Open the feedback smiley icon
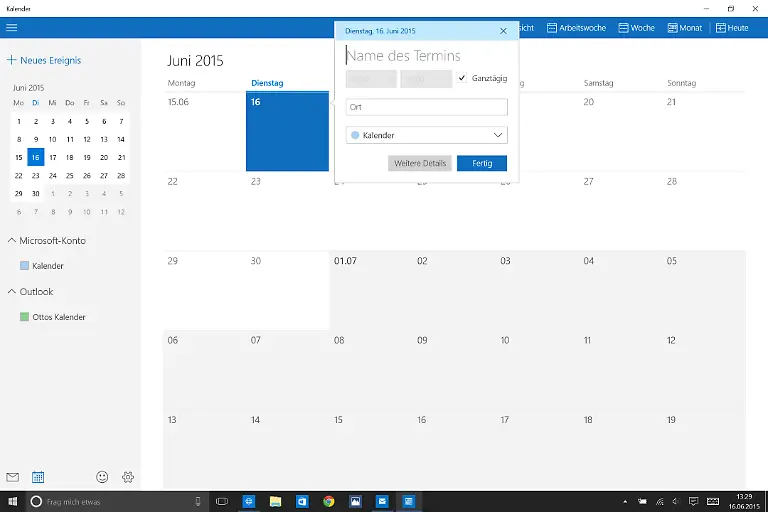768x512 pixels. click(x=102, y=478)
